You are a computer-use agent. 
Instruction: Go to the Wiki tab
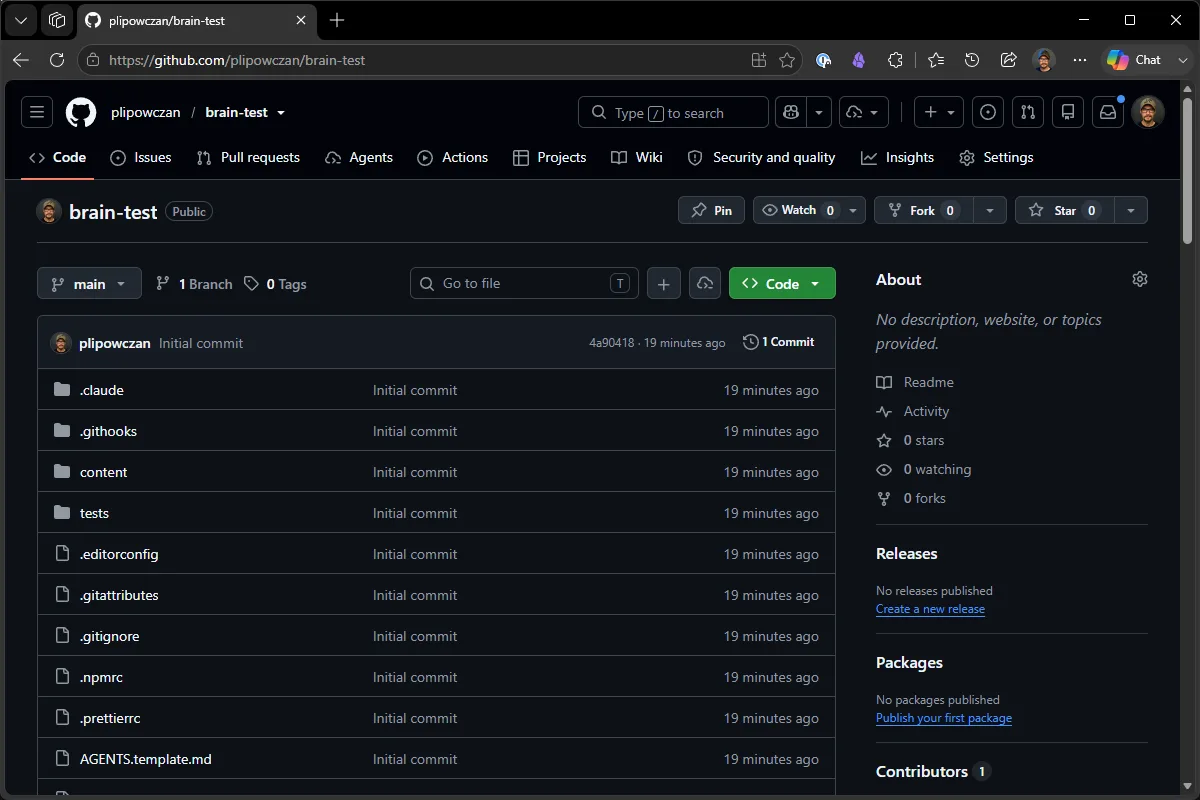point(637,157)
